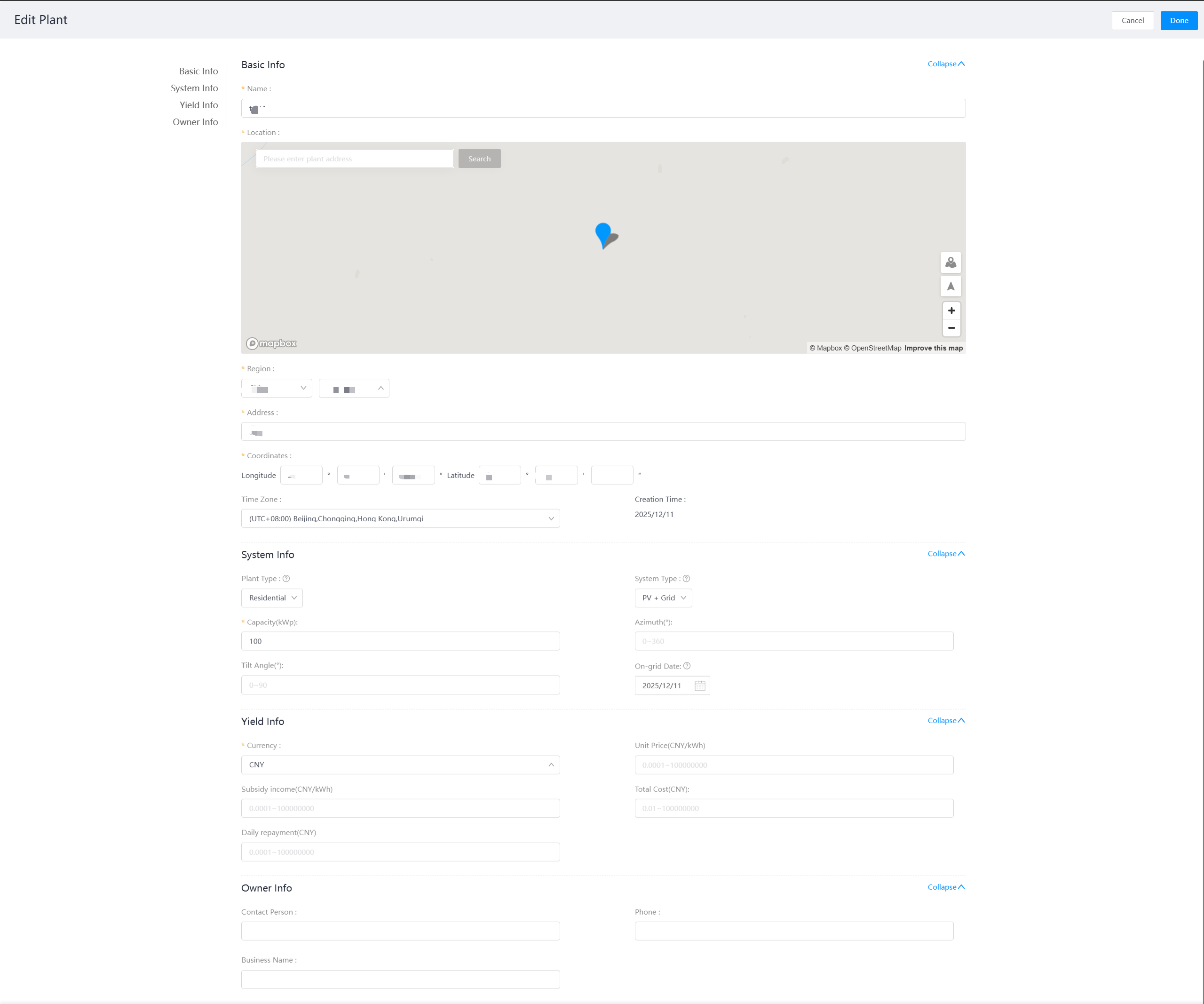Click the Plant Type help icon
This screenshot has height=1004, width=1204.
pos(286,579)
